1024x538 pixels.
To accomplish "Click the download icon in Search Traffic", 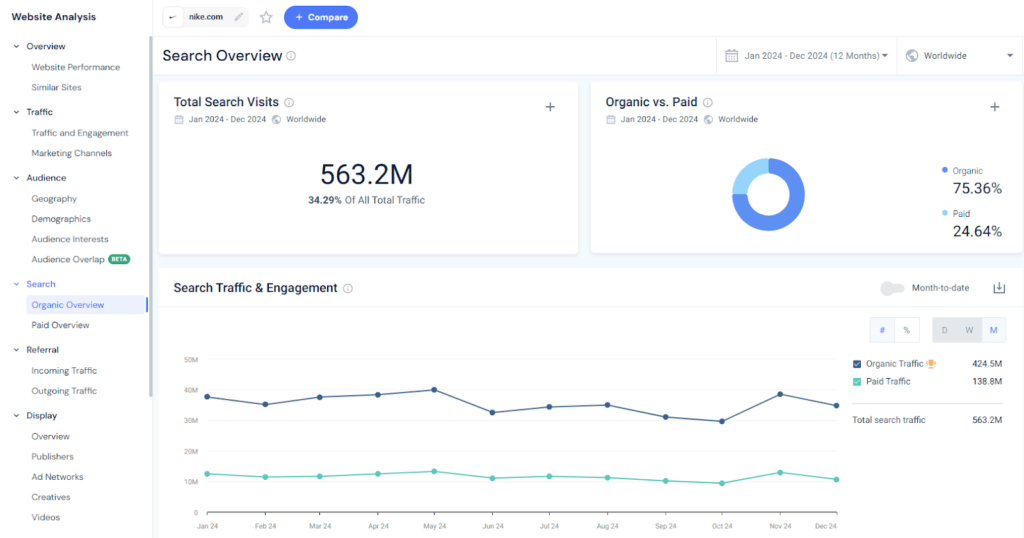I will click(998, 288).
